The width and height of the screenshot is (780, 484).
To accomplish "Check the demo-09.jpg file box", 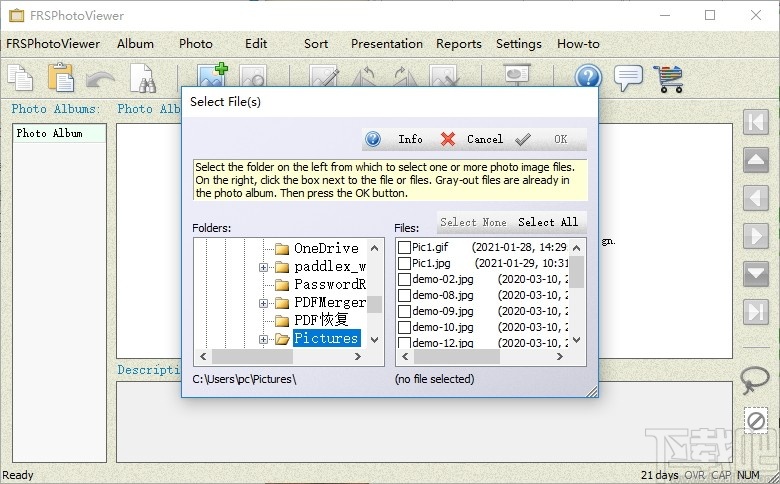I will click(x=404, y=311).
